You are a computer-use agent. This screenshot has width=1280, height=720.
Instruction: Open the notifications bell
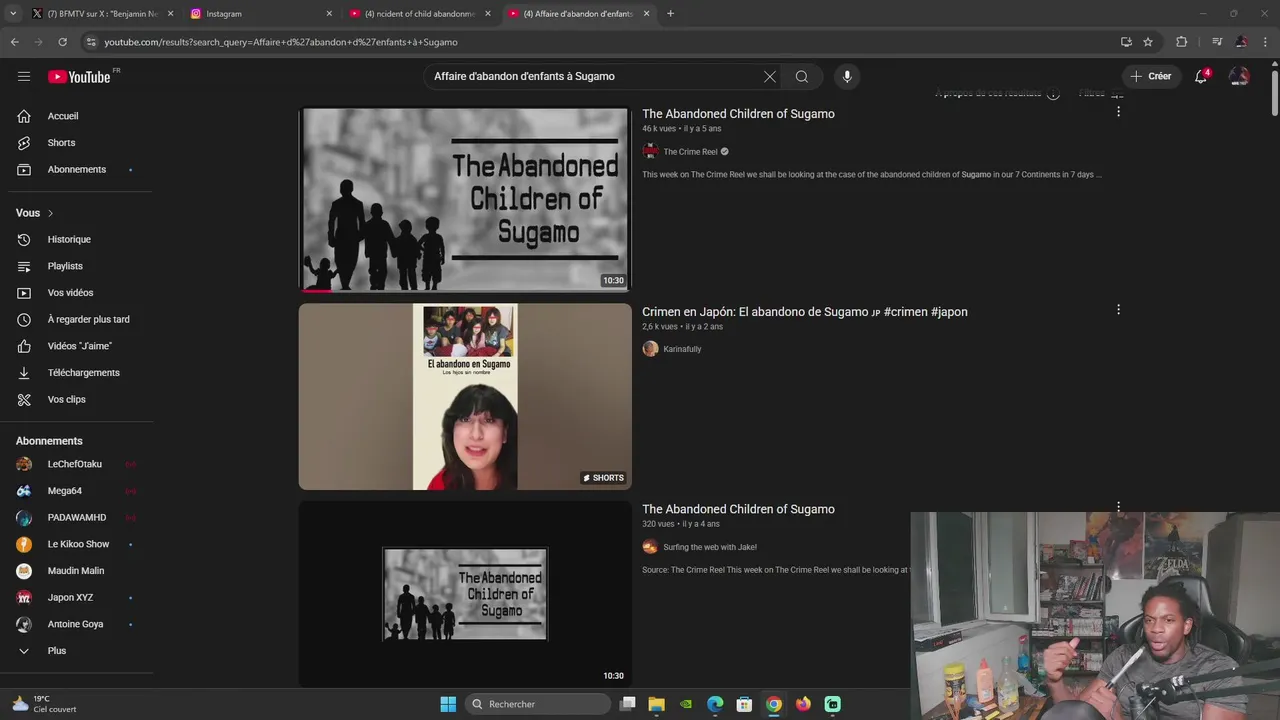(x=1202, y=76)
